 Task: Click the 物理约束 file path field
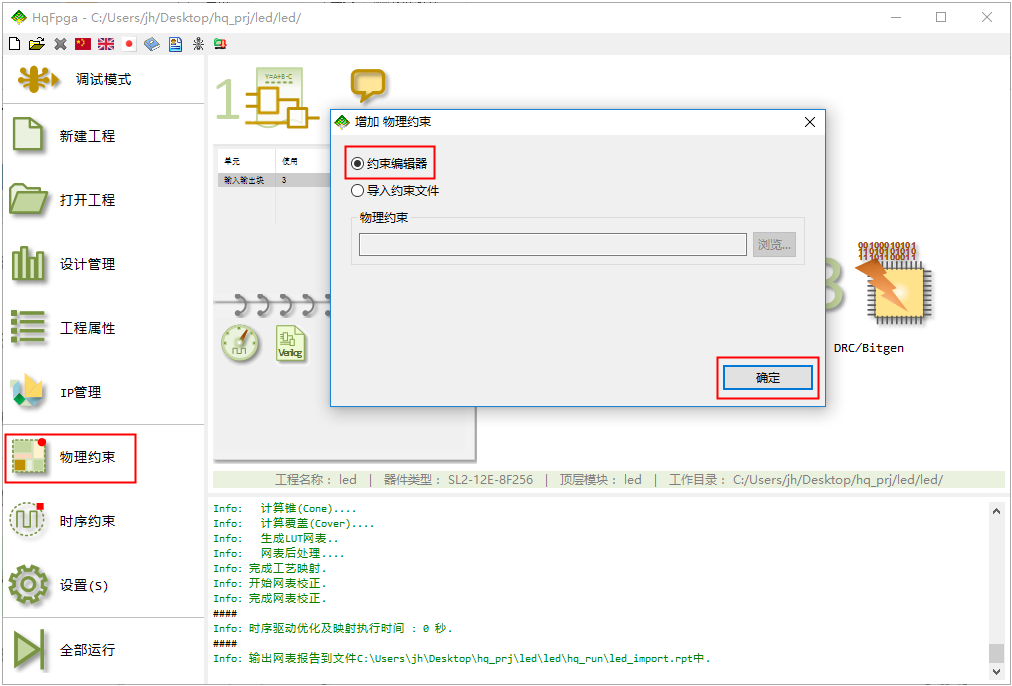[x=552, y=245]
